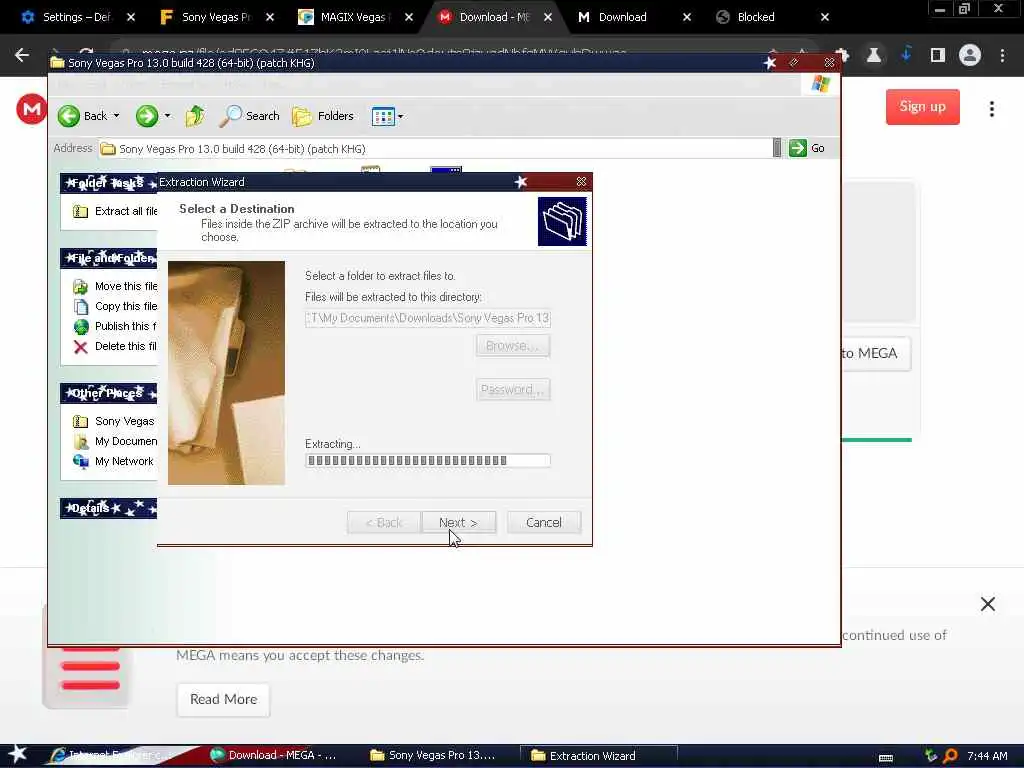This screenshot has width=1024, height=768.
Task: Click the green Forward arrow icon in Explorer
Action: pyautogui.click(x=147, y=116)
